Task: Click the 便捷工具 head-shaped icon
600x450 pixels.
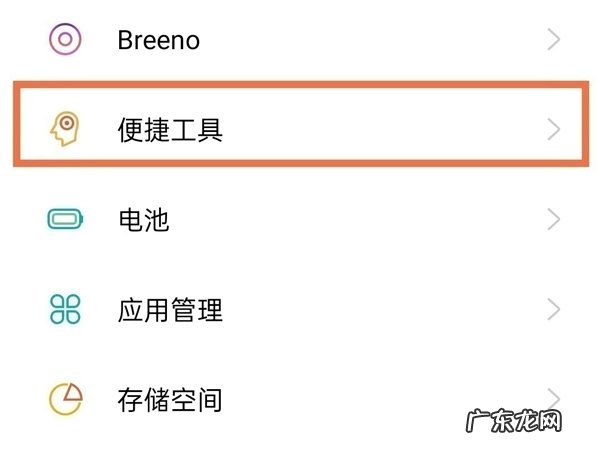Action: (65, 129)
